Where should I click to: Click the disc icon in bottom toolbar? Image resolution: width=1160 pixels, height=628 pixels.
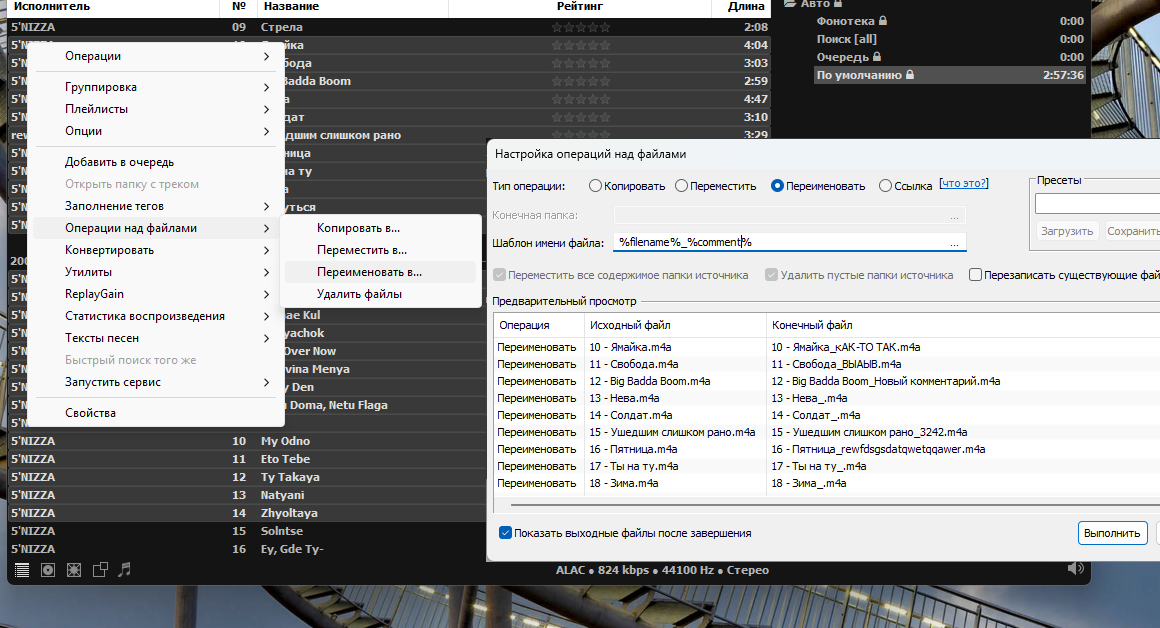pos(47,570)
